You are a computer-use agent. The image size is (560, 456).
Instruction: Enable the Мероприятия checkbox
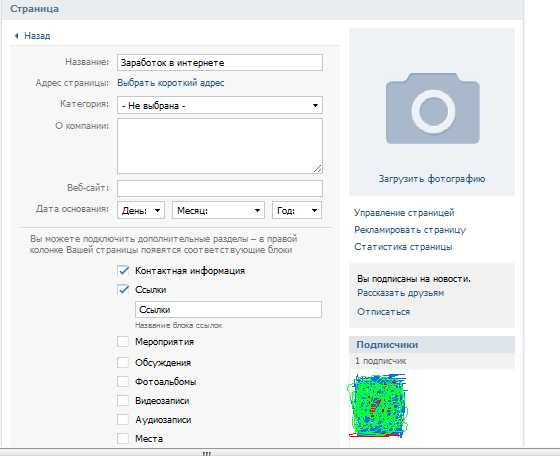click(123, 342)
